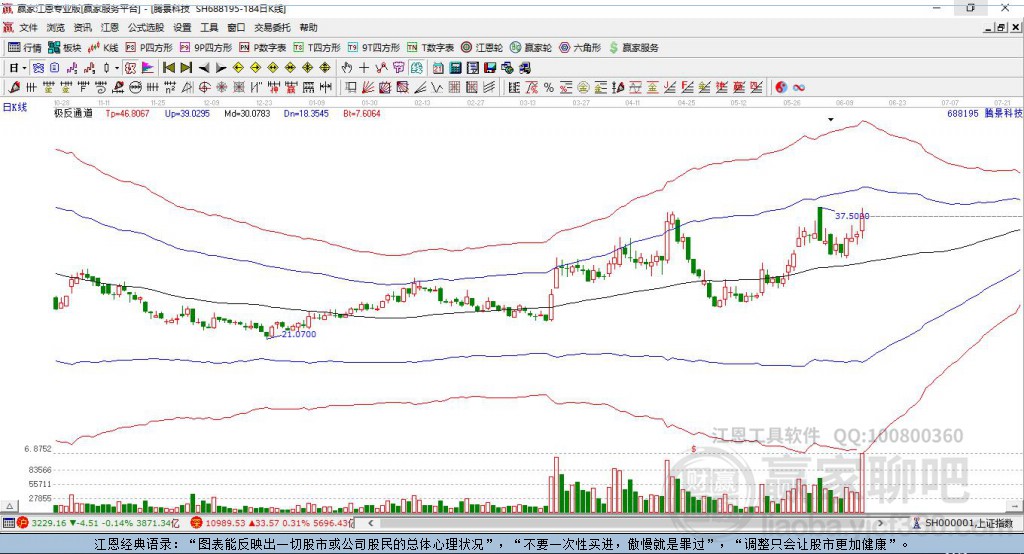Image resolution: width=1024 pixels, height=554 pixels.
Task: Open the 9T四方形 tool
Action: 374,48
